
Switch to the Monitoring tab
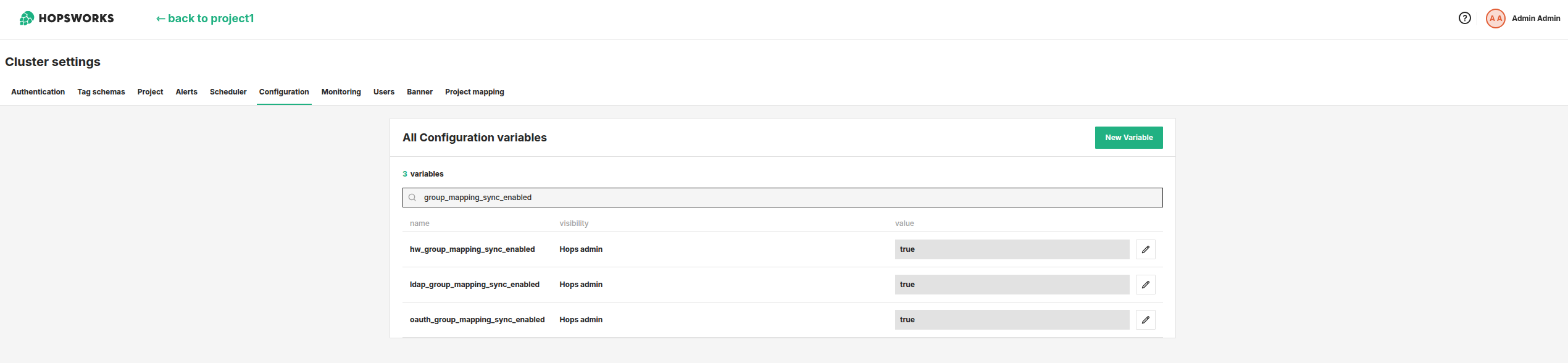point(341,92)
